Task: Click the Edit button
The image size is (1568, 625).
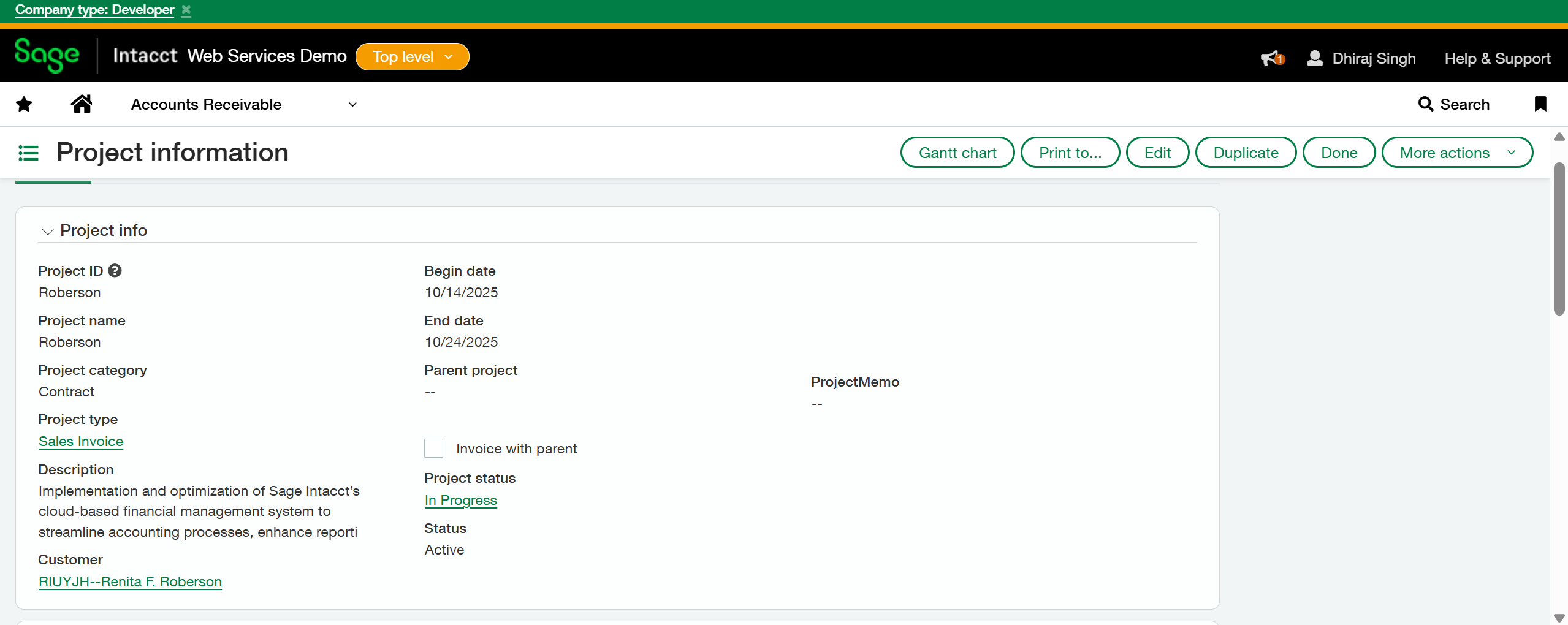Action: (1157, 153)
